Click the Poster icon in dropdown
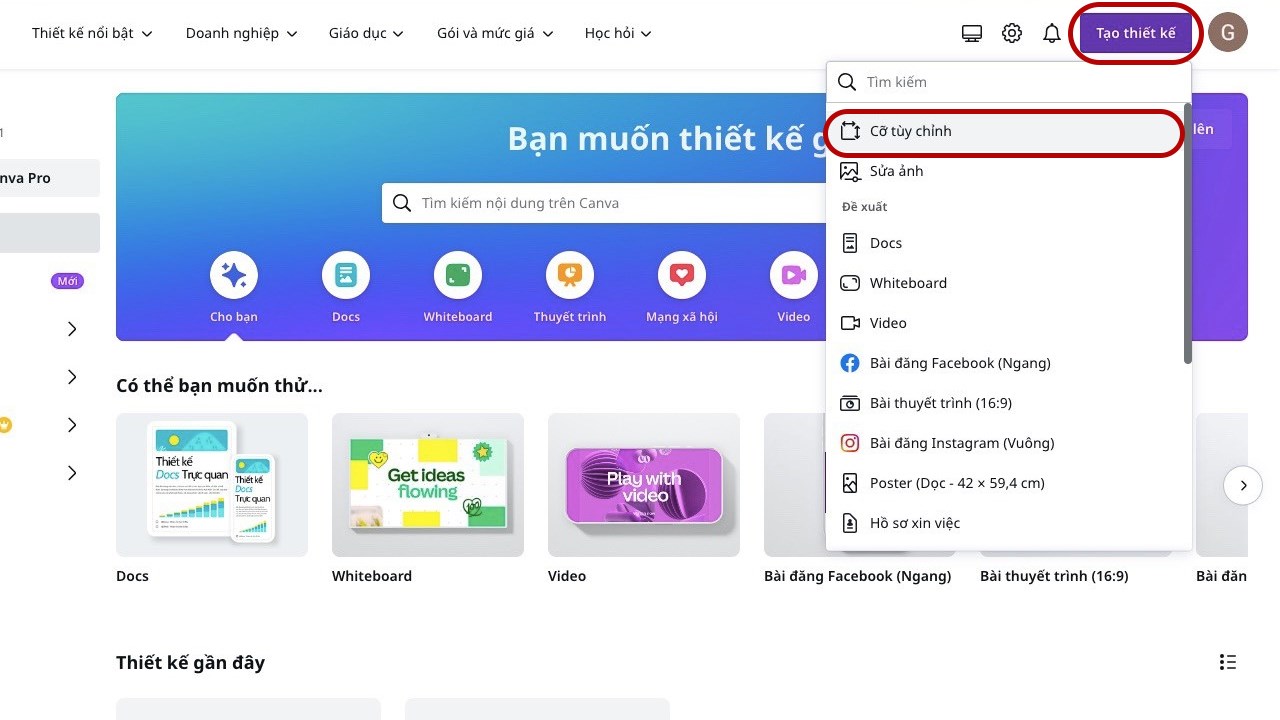 (850, 483)
